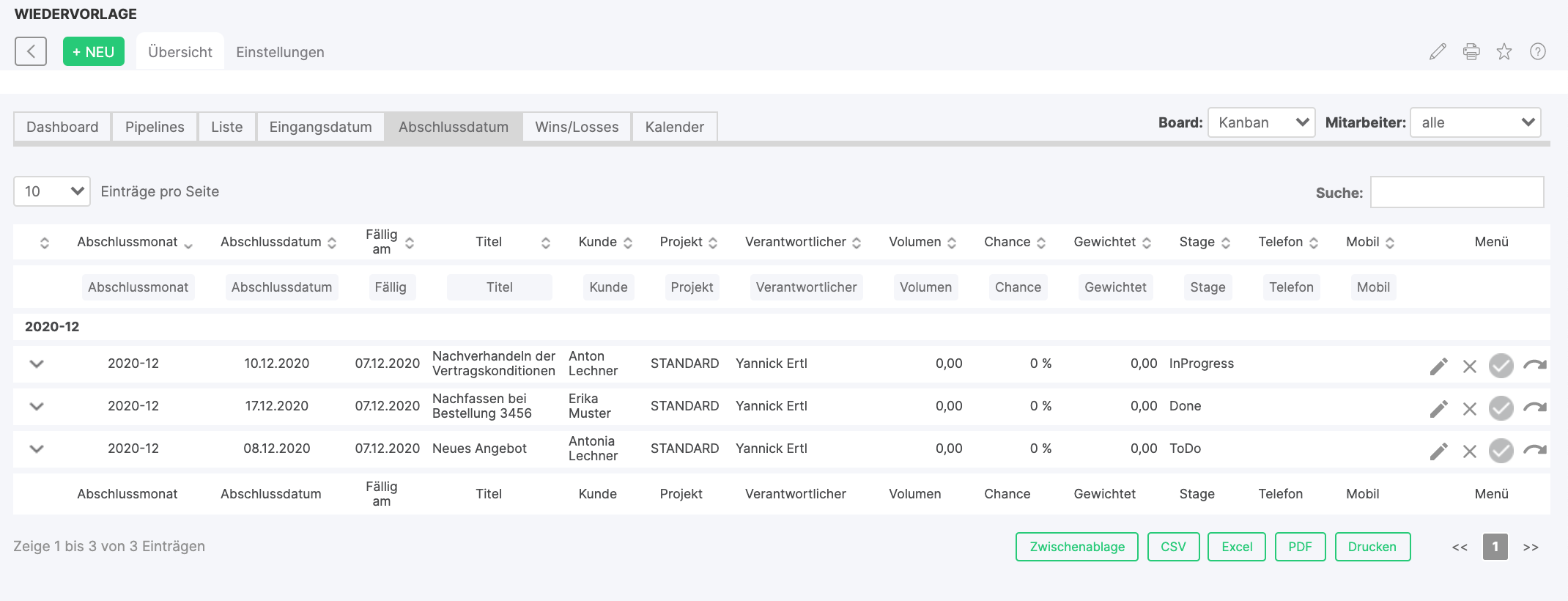This screenshot has height=601, width=1568.
Task: Export table using the Excel button
Action: 1236,547
